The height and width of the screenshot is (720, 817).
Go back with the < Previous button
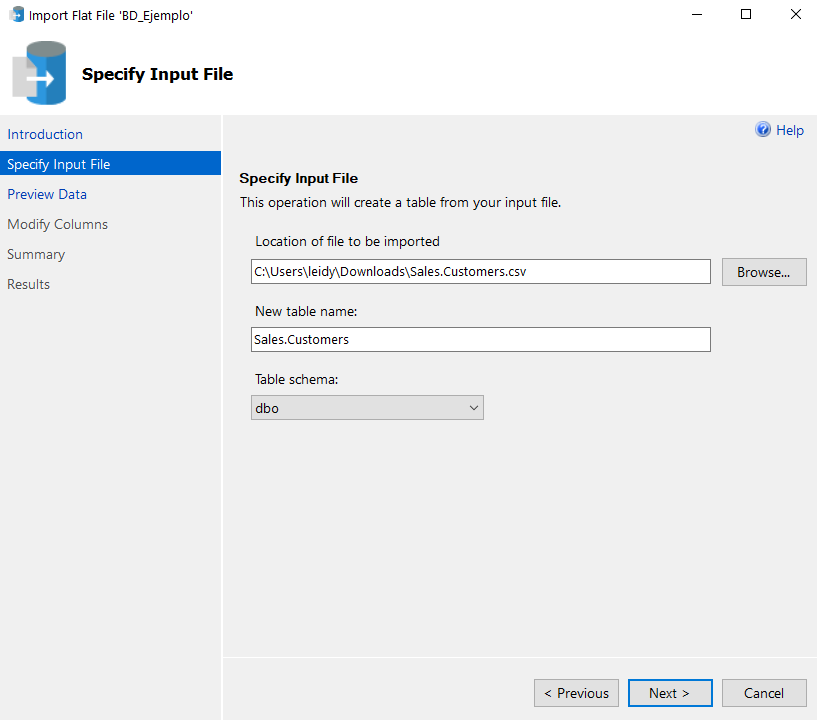point(576,693)
